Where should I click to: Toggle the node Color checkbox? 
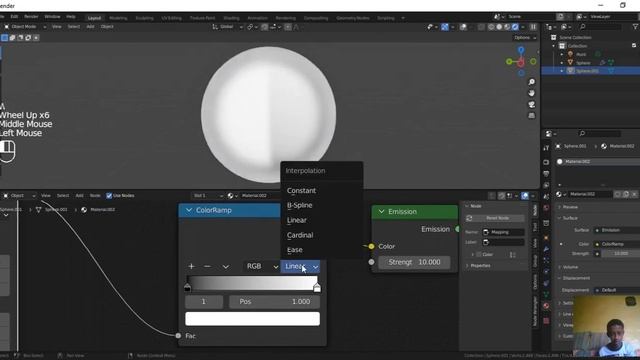(x=479, y=255)
